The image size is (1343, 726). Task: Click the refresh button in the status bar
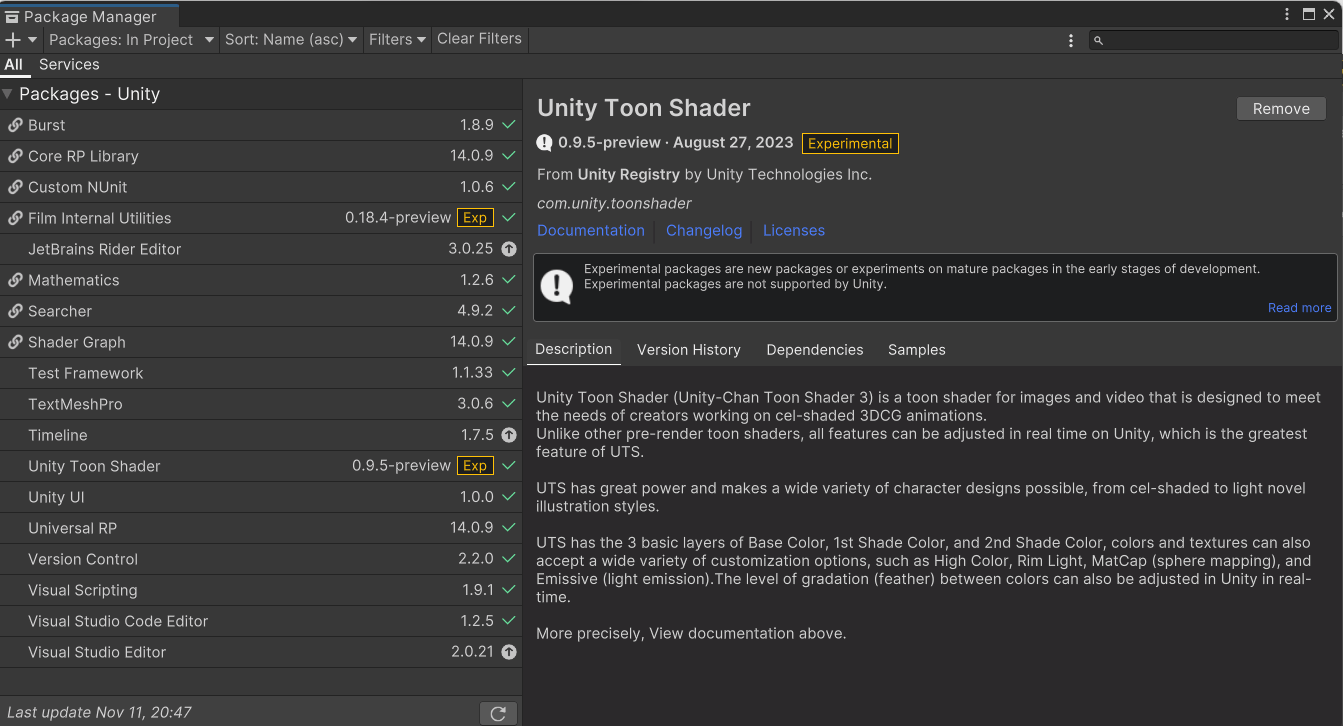498,713
